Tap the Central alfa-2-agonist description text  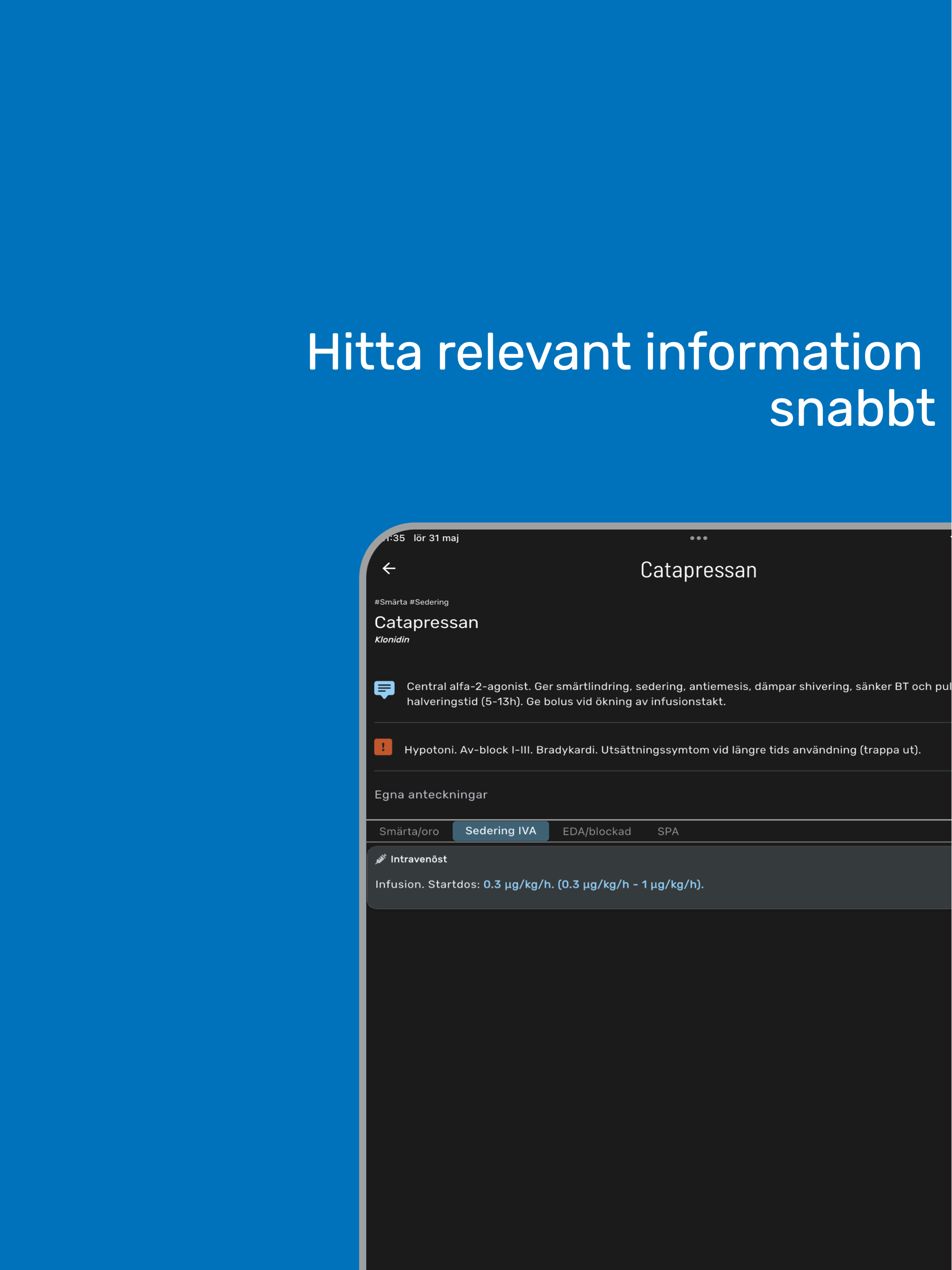(679, 694)
